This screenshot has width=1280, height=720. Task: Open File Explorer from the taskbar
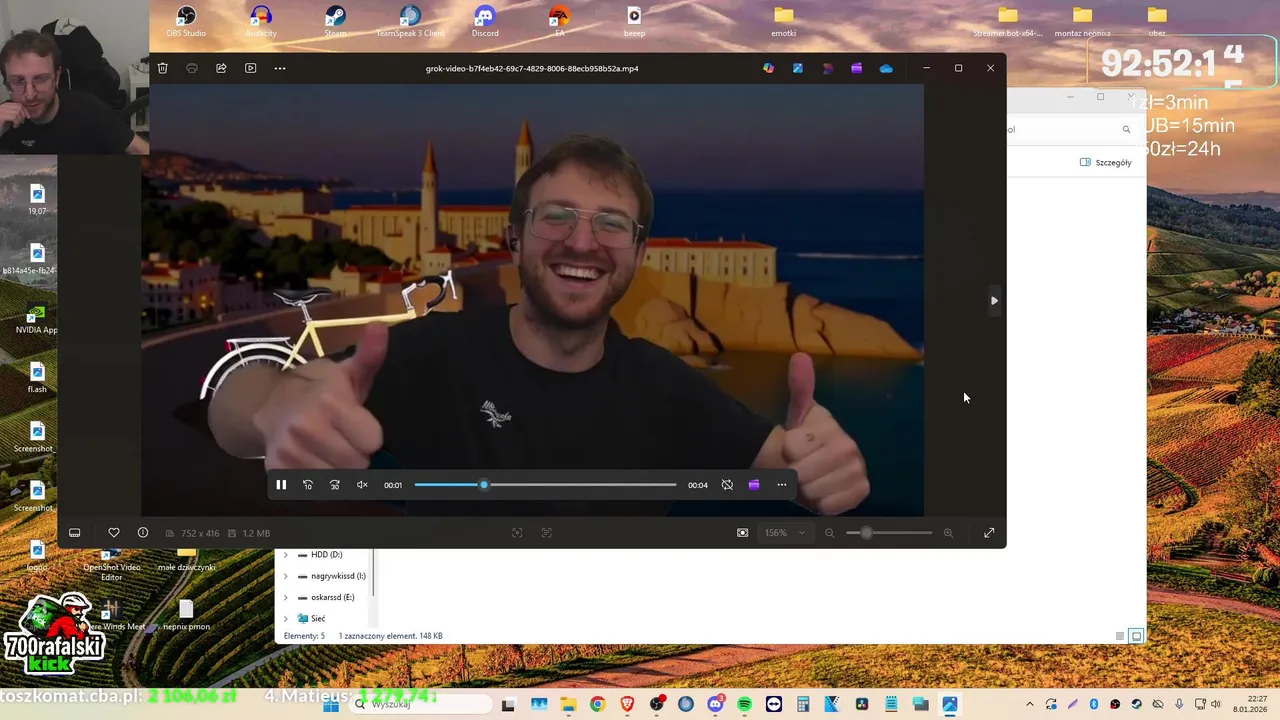pyautogui.click(x=568, y=704)
